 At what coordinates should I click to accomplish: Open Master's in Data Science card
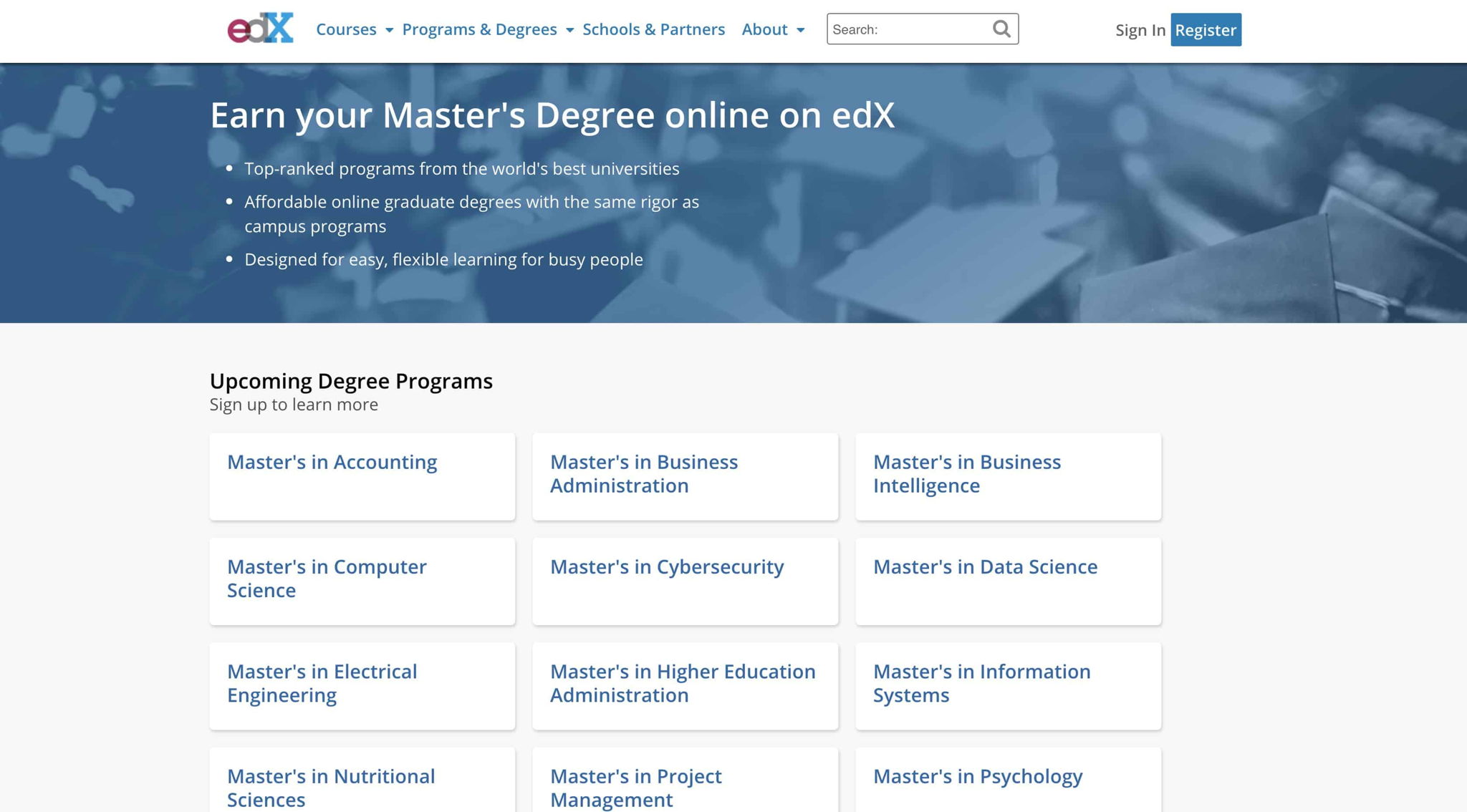(x=1009, y=581)
